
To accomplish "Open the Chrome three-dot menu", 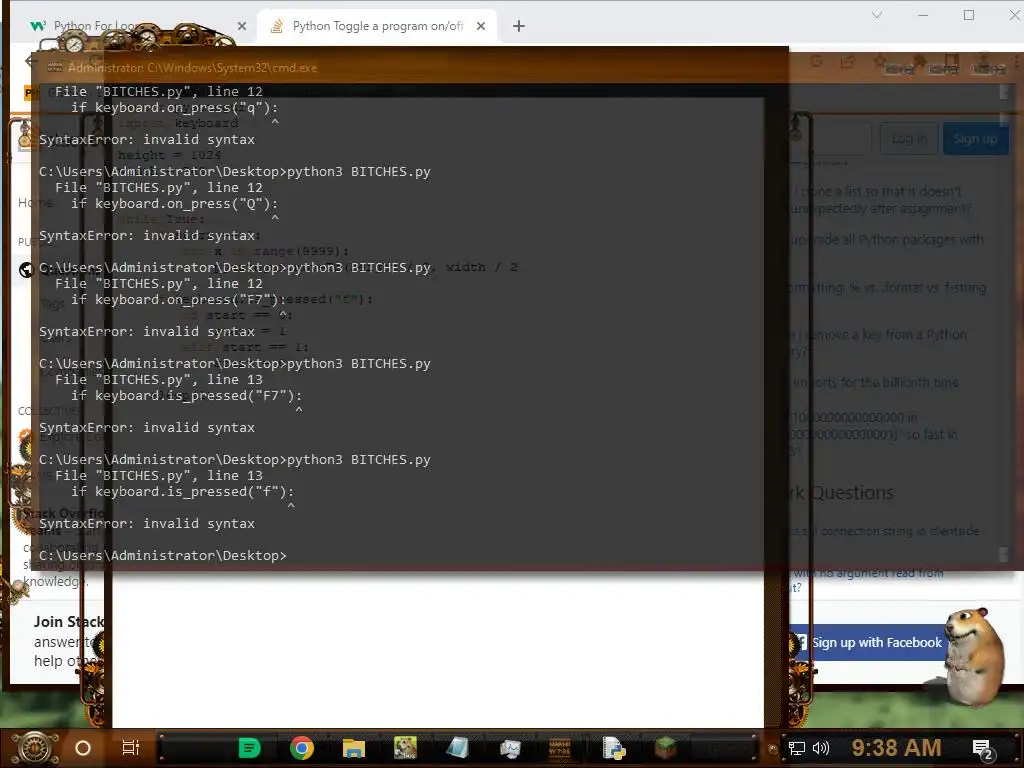I will coord(1017,63).
